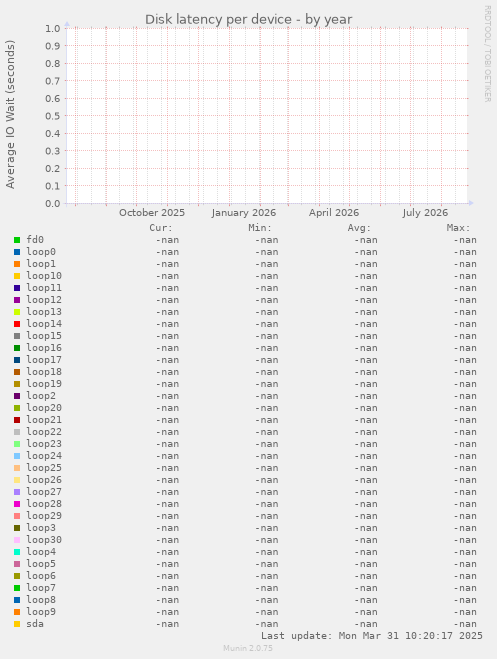
Task: Select the loop21 device label
Action: click(x=44, y=420)
